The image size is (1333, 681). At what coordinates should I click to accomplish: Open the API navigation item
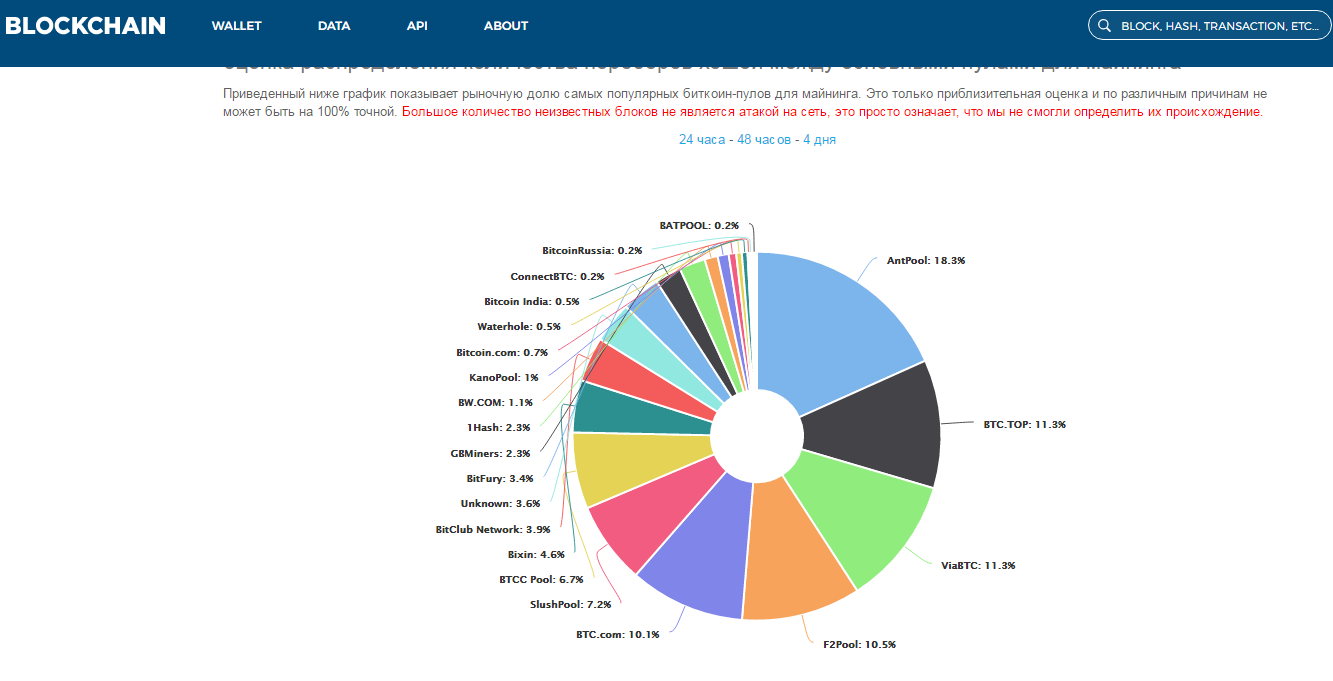pos(417,26)
